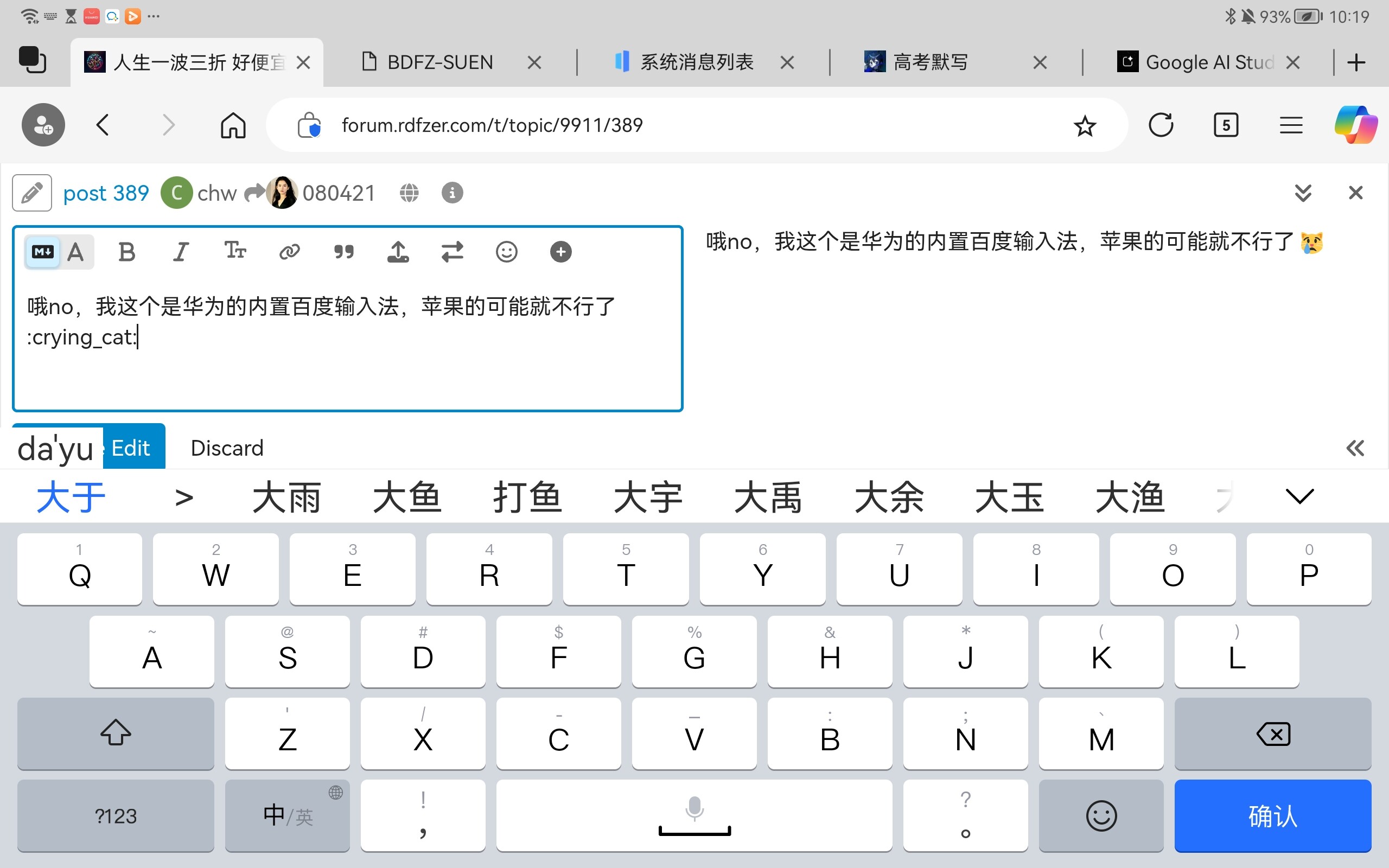This screenshot has height=868, width=1389.
Task: Insert a hyperlink via link icon
Action: [289, 252]
